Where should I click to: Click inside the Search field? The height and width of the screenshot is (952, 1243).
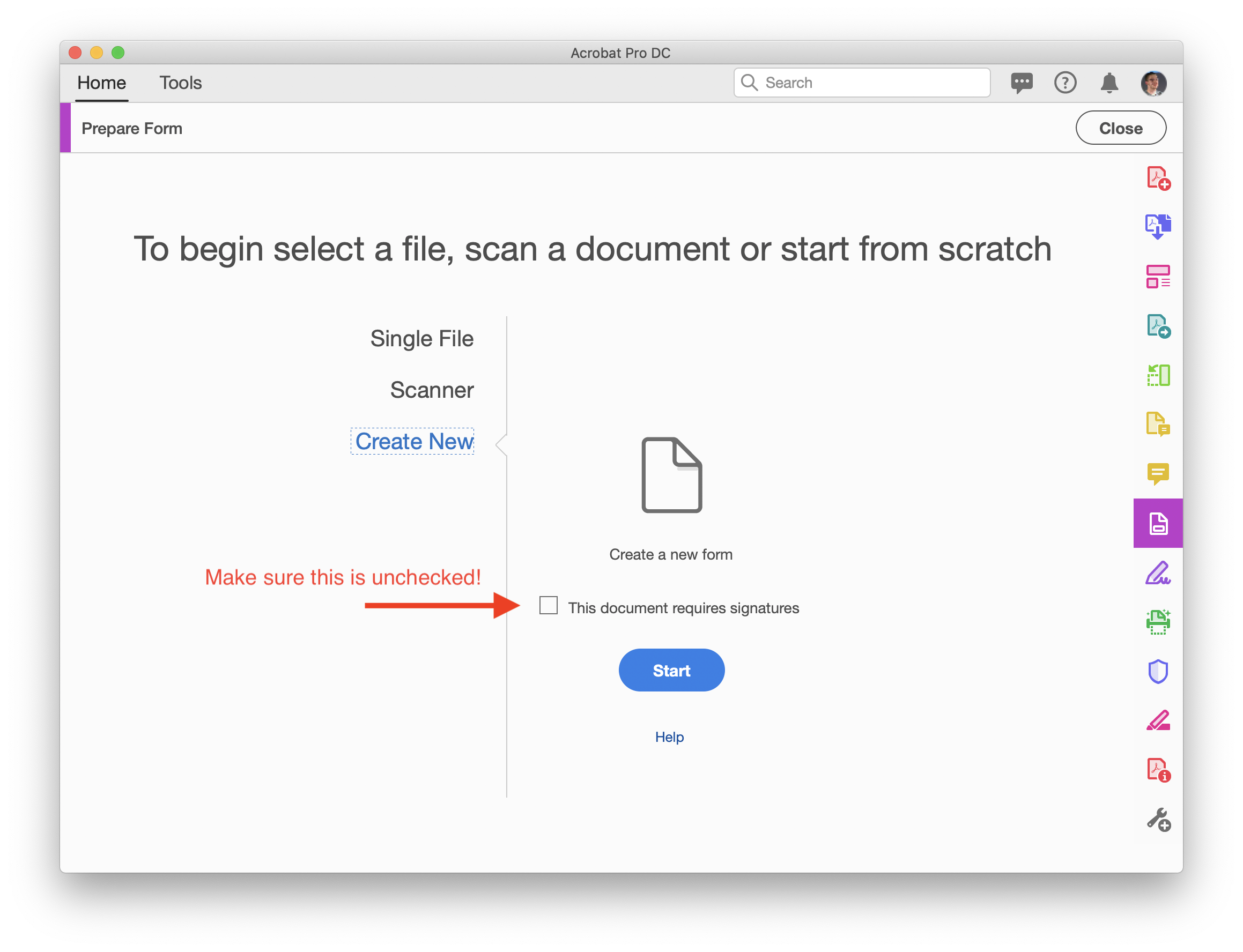click(862, 83)
